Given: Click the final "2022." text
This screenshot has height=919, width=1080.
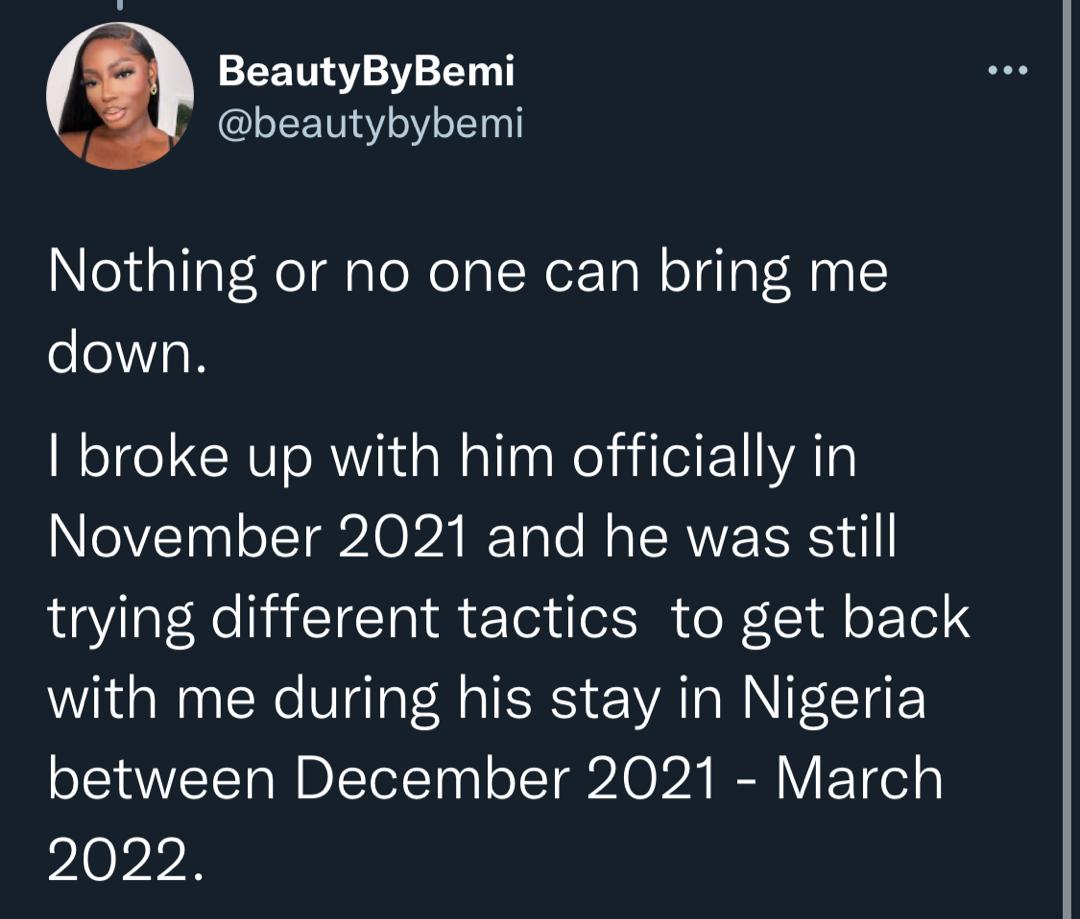Looking at the screenshot, I should click(126, 859).
